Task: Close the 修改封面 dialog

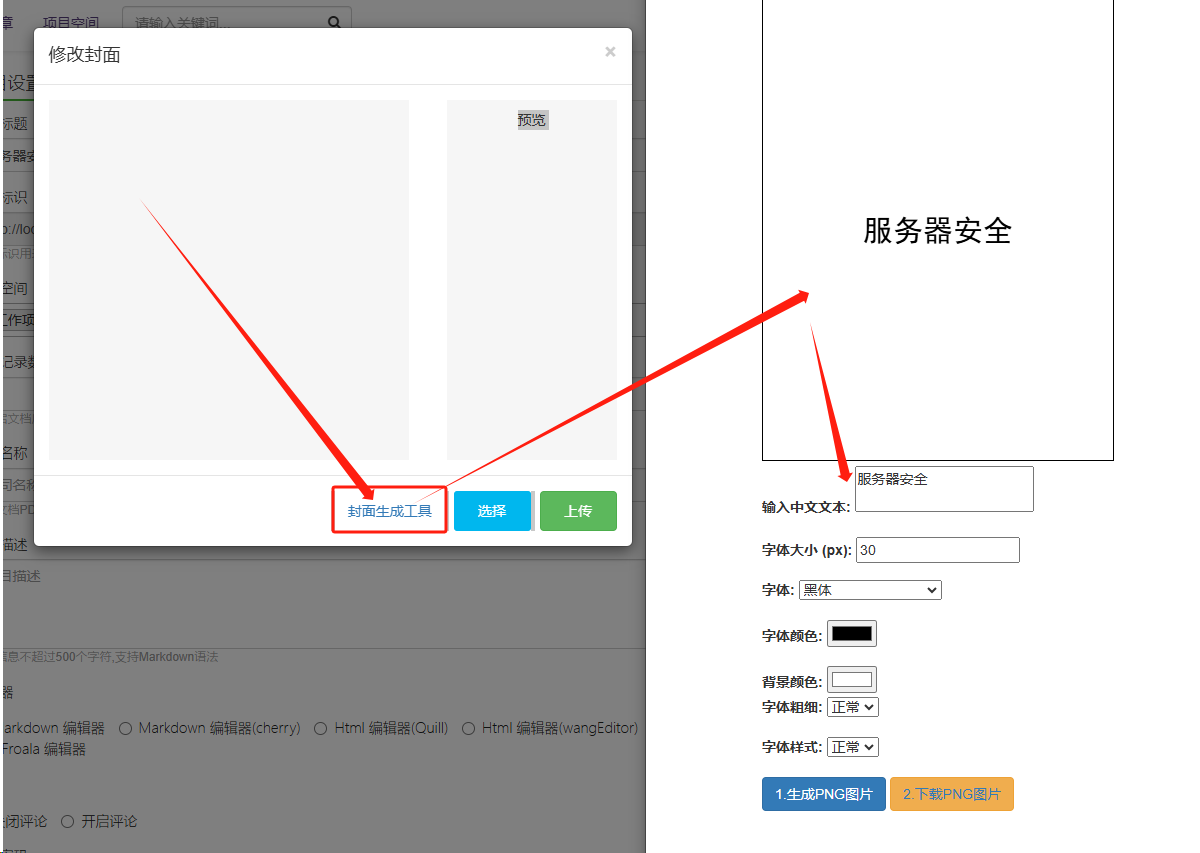Action: (610, 52)
